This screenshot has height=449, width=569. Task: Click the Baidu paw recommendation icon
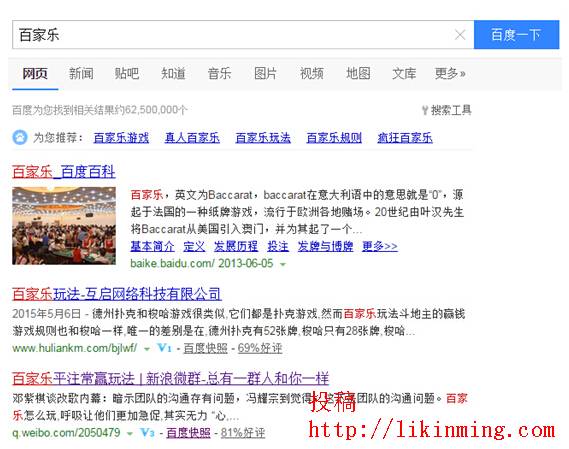20,138
